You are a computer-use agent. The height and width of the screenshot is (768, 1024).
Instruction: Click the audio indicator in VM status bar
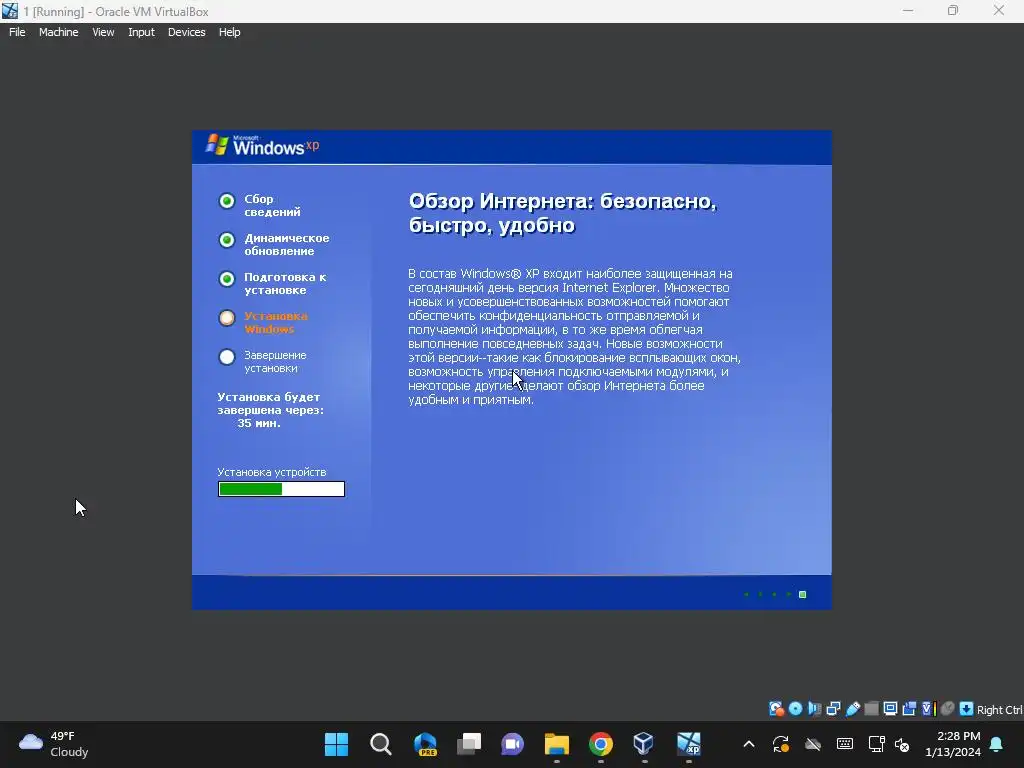[x=814, y=709]
